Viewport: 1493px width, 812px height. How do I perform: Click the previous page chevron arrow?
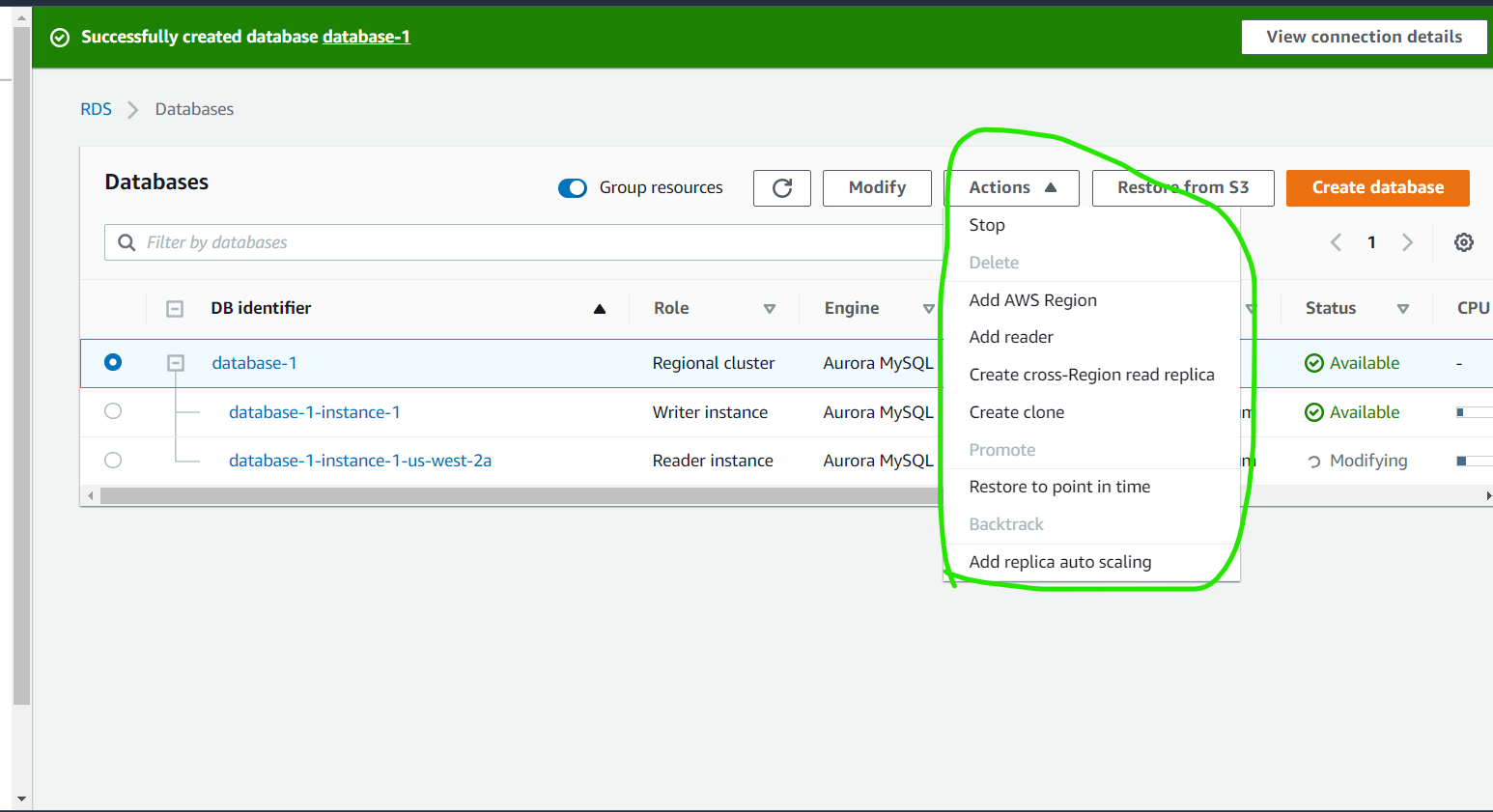coord(1336,241)
